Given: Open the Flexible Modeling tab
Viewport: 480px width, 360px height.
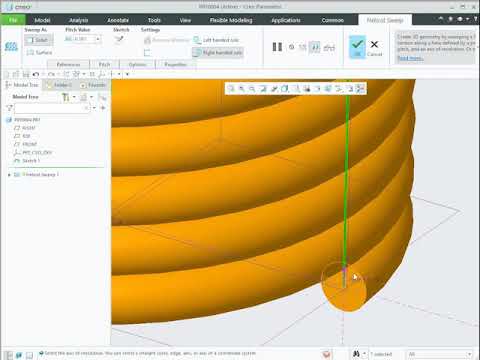Looking at the screenshot, I should 231,20.
